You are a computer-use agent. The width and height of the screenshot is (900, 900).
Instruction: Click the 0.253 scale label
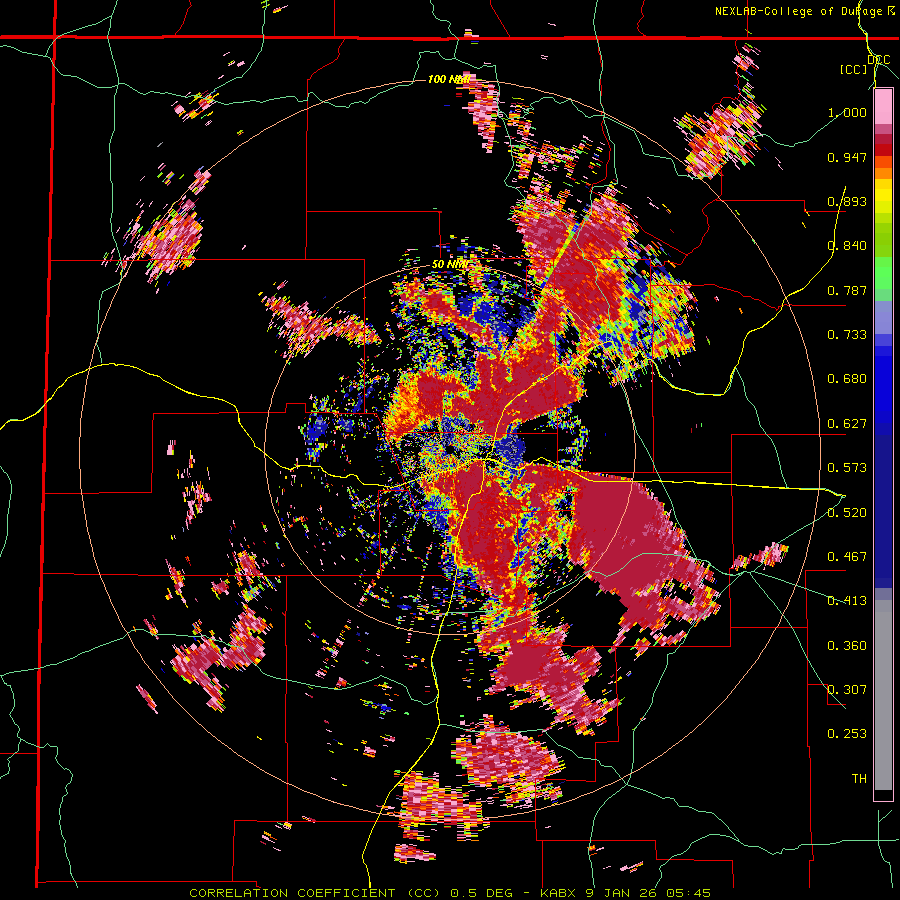pyautogui.click(x=847, y=734)
